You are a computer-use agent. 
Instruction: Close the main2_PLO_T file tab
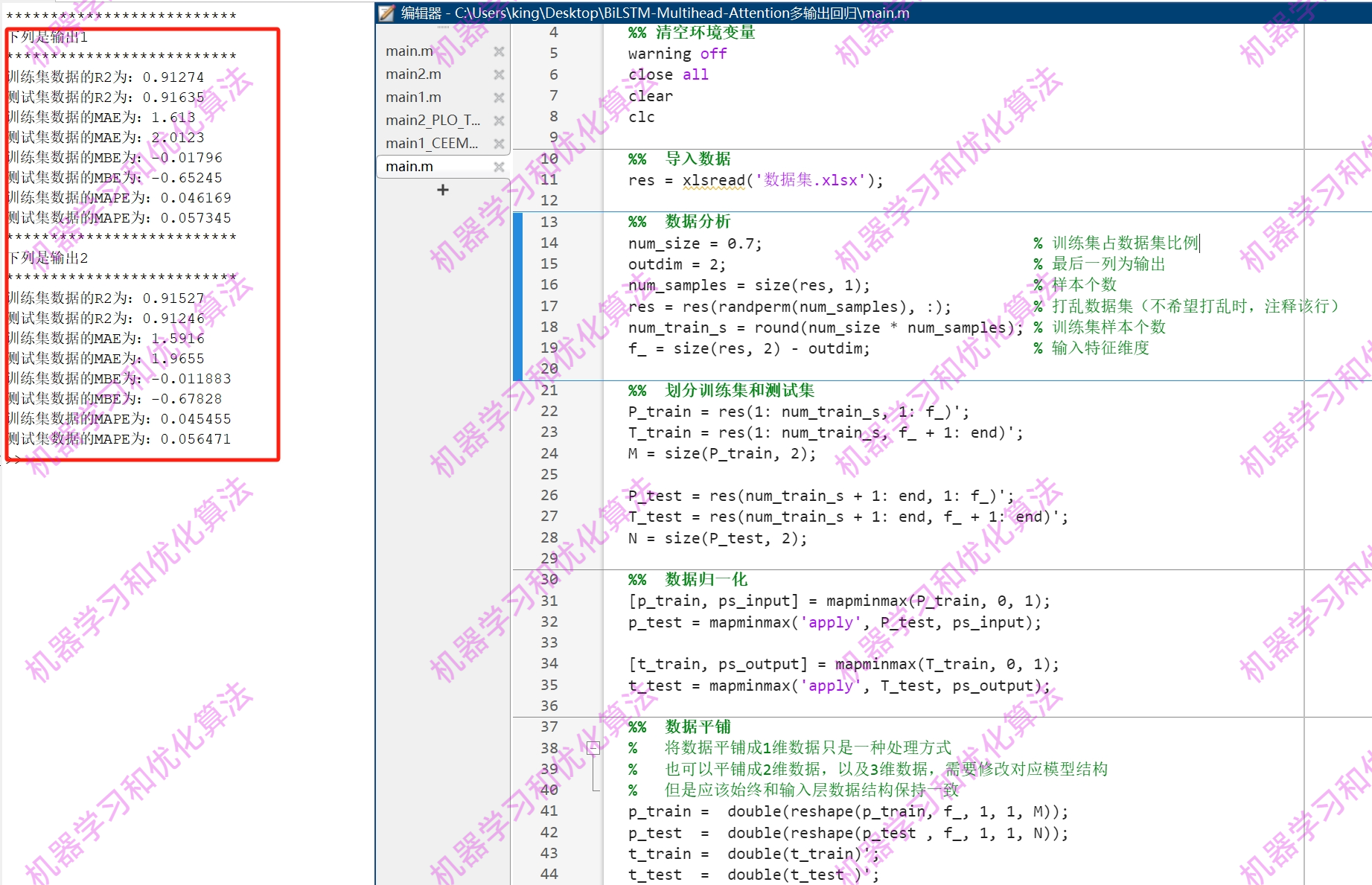499,120
